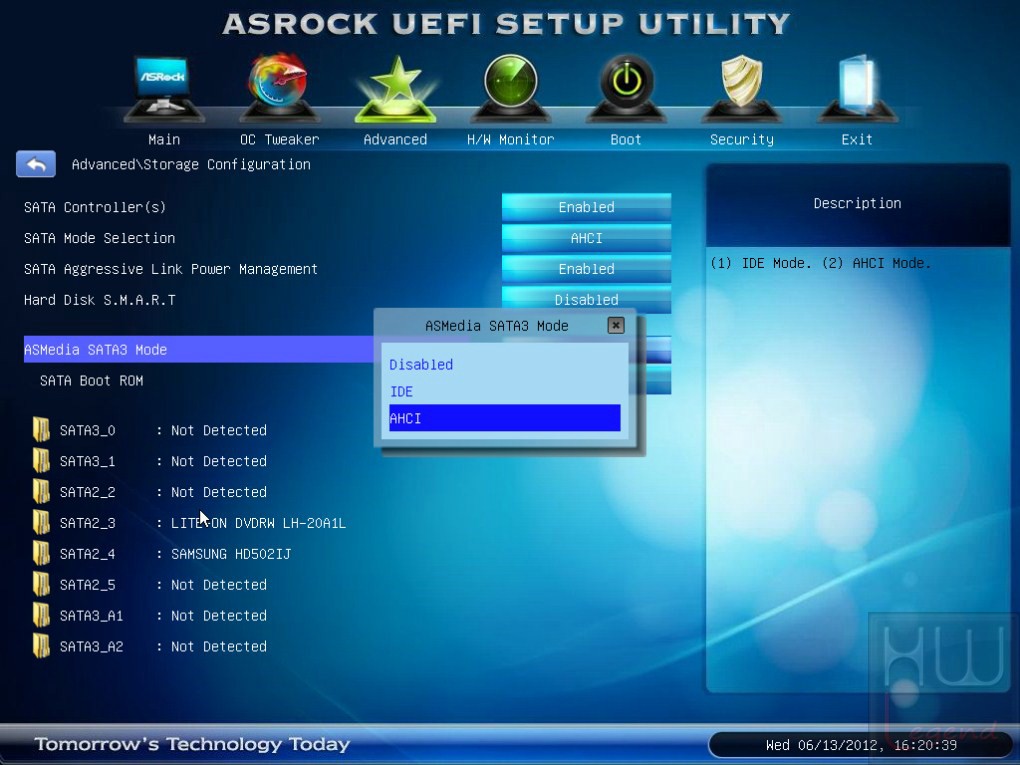Click the Description panel header
Image resolution: width=1020 pixels, height=765 pixels.
[x=857, y=203]
